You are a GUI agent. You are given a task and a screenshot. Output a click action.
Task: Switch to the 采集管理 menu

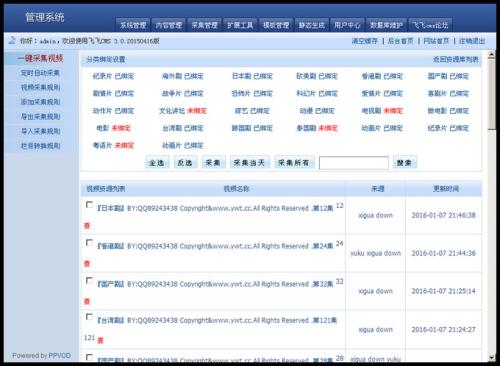pos(204,25)
